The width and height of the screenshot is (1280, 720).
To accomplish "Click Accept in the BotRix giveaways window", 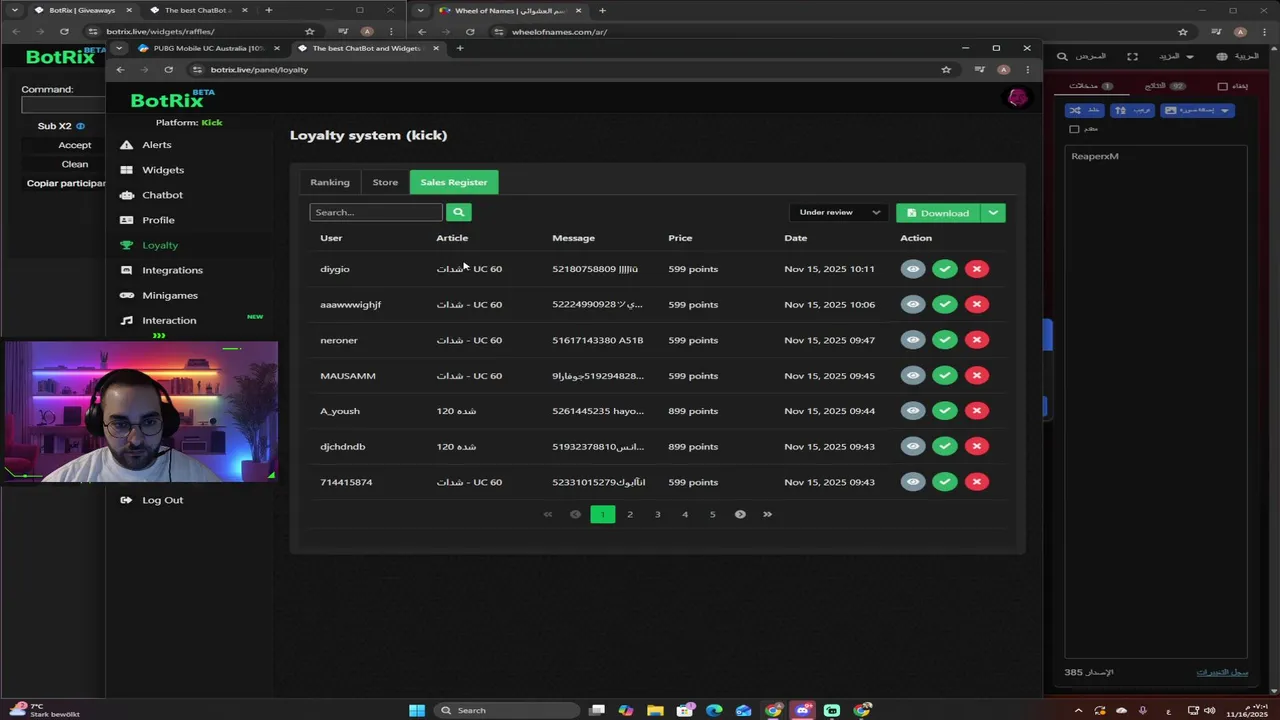I will pos(74,145).
